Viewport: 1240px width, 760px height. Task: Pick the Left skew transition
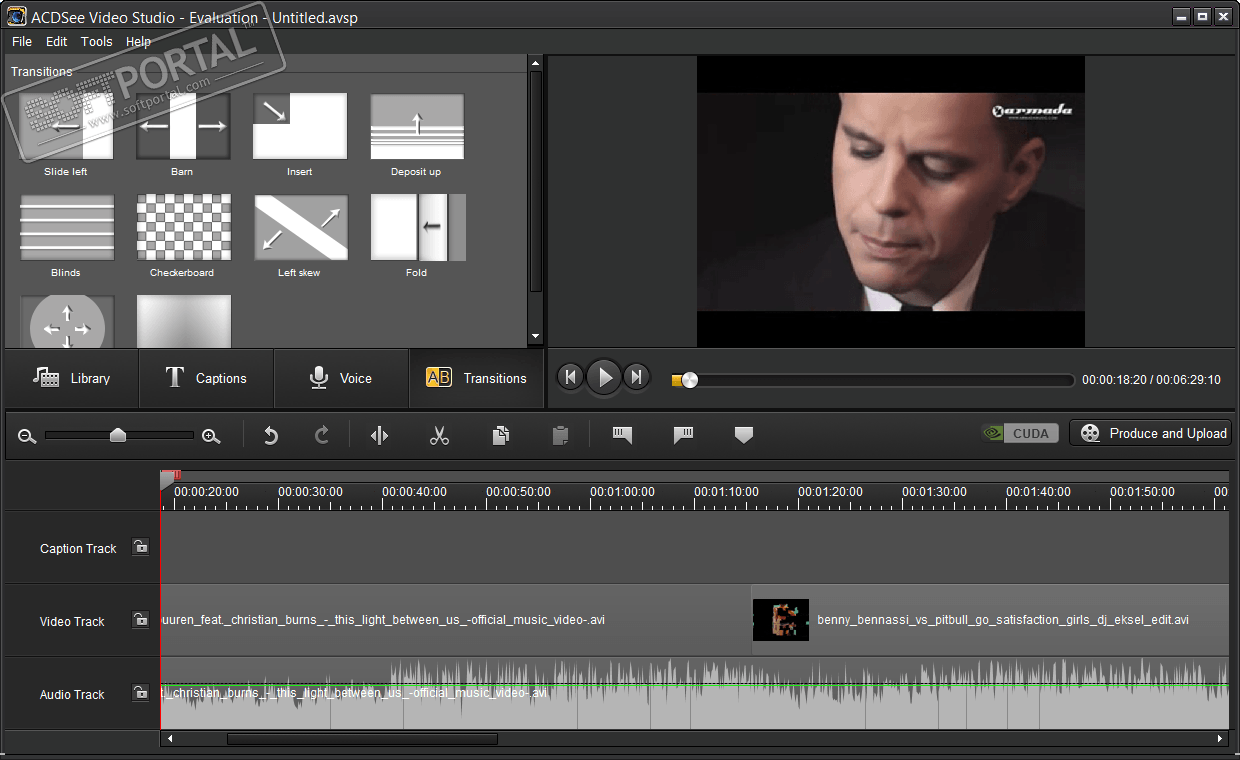tap(300, 228)
